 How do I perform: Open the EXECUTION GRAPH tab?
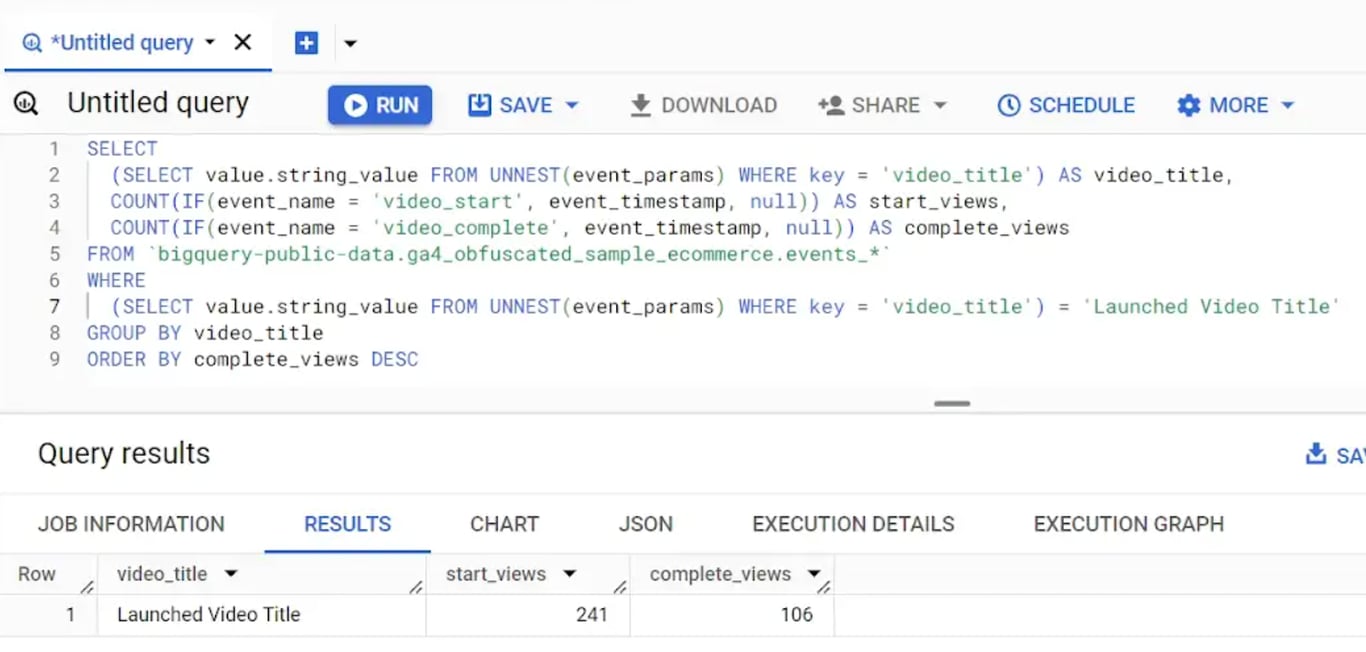[x=1128, y=524]
